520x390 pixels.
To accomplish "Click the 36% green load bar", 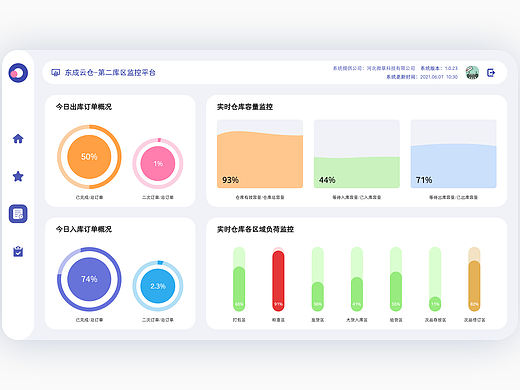I will point(318,279).
